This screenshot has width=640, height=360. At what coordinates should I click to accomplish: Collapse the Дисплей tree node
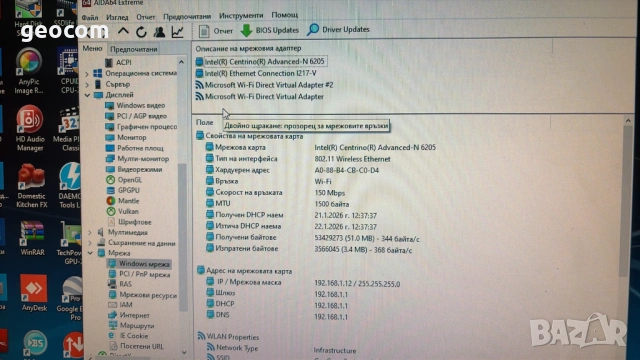(x=87, y=95)
